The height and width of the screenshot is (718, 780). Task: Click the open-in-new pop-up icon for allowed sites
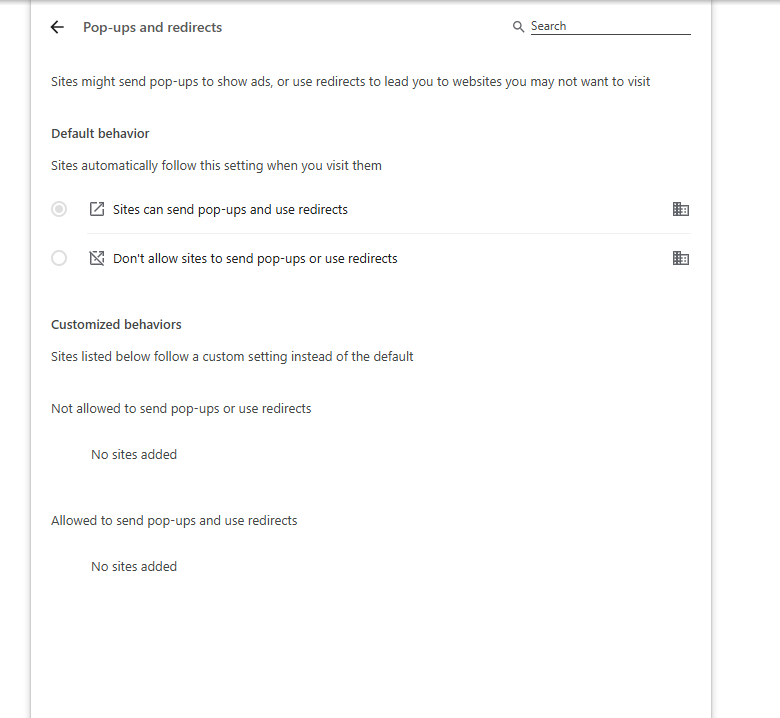click(x=97, y=209)
